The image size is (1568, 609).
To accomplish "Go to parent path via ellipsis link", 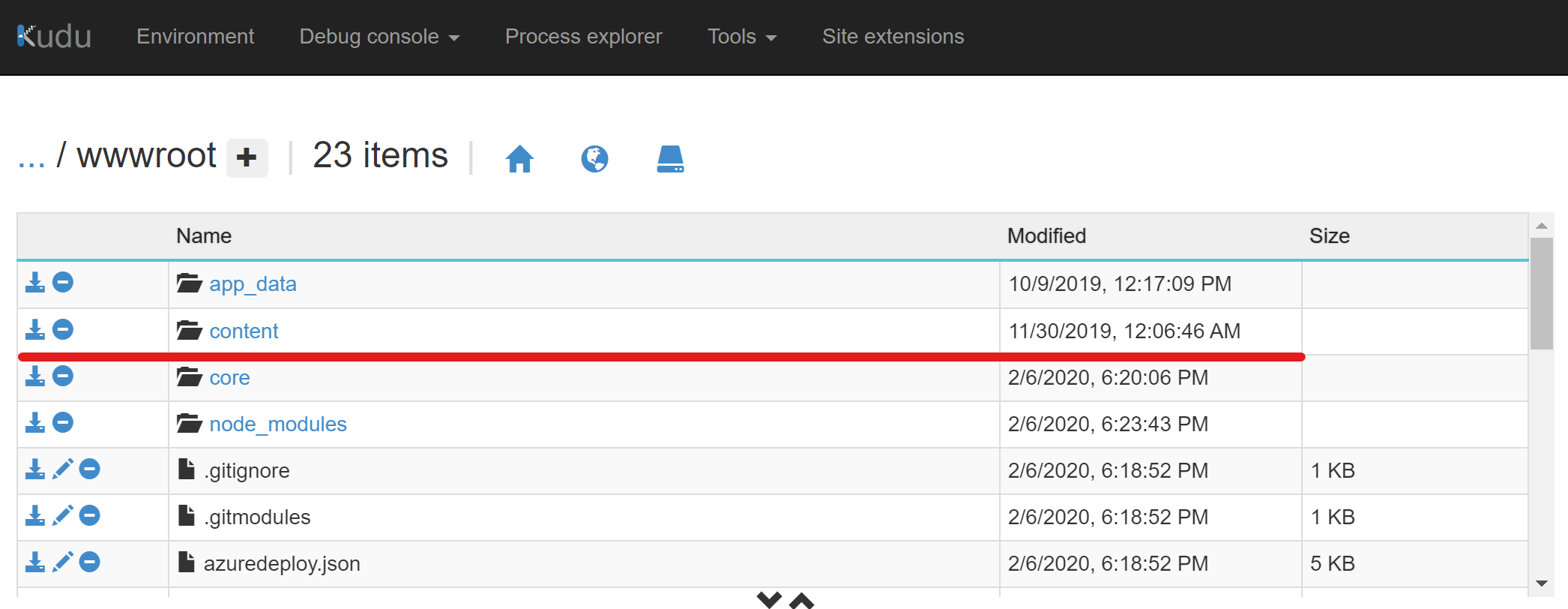I will (31, 157).
